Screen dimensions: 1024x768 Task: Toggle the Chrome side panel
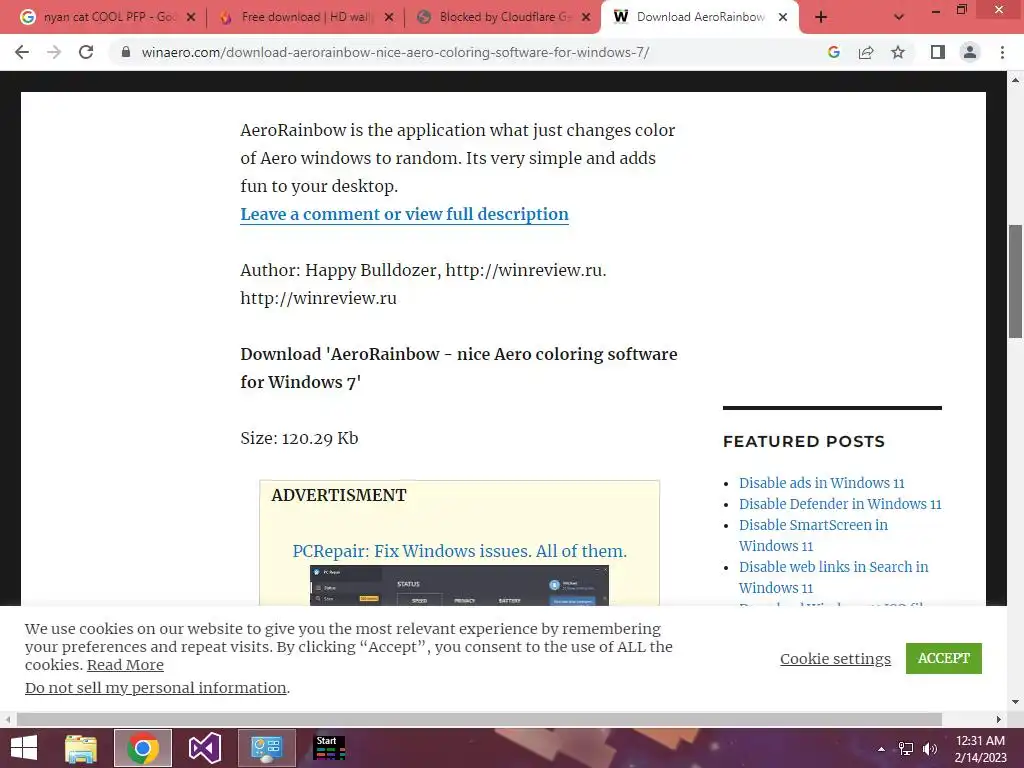(938, 52)
